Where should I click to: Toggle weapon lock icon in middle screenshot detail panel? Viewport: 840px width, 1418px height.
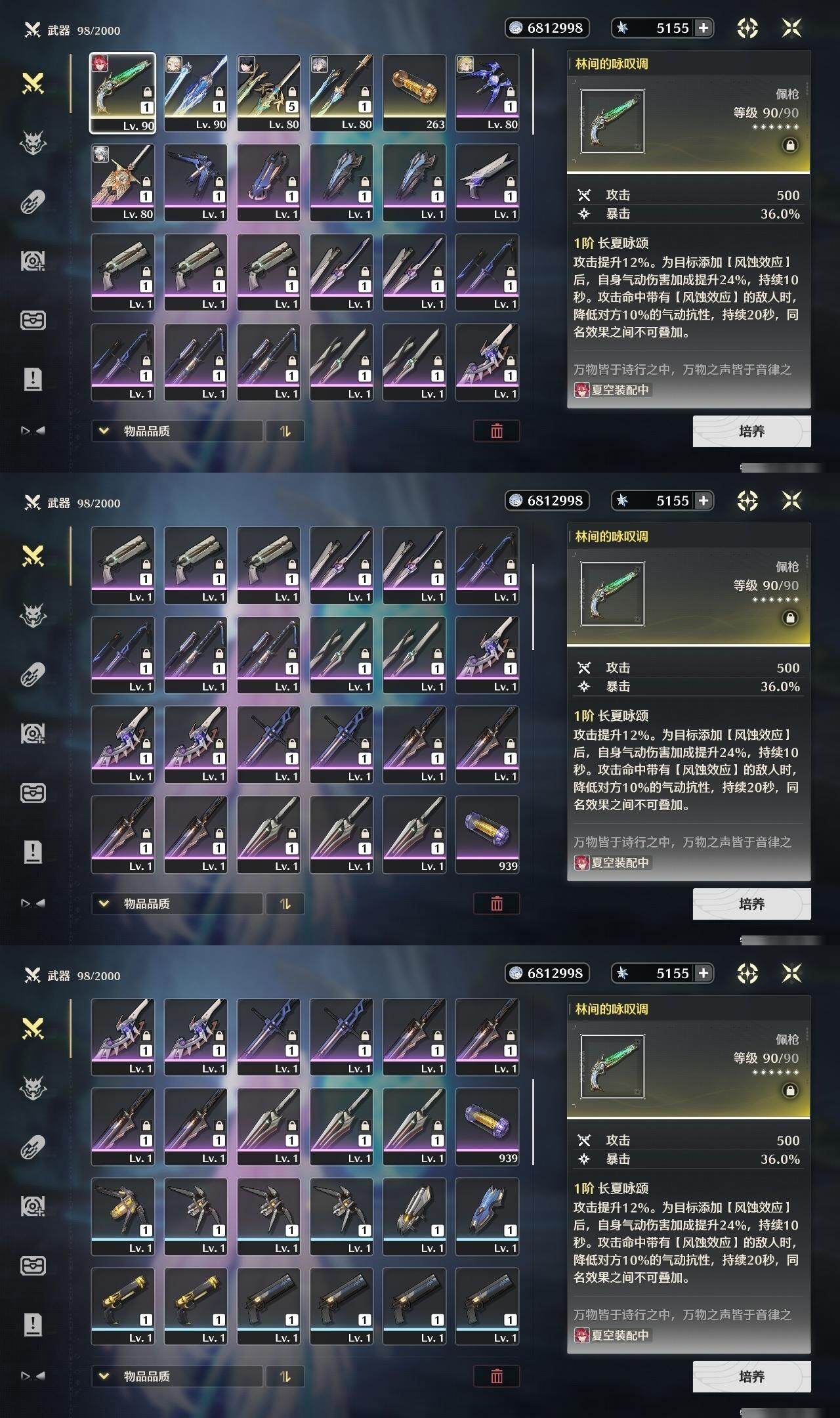(790, 618)
